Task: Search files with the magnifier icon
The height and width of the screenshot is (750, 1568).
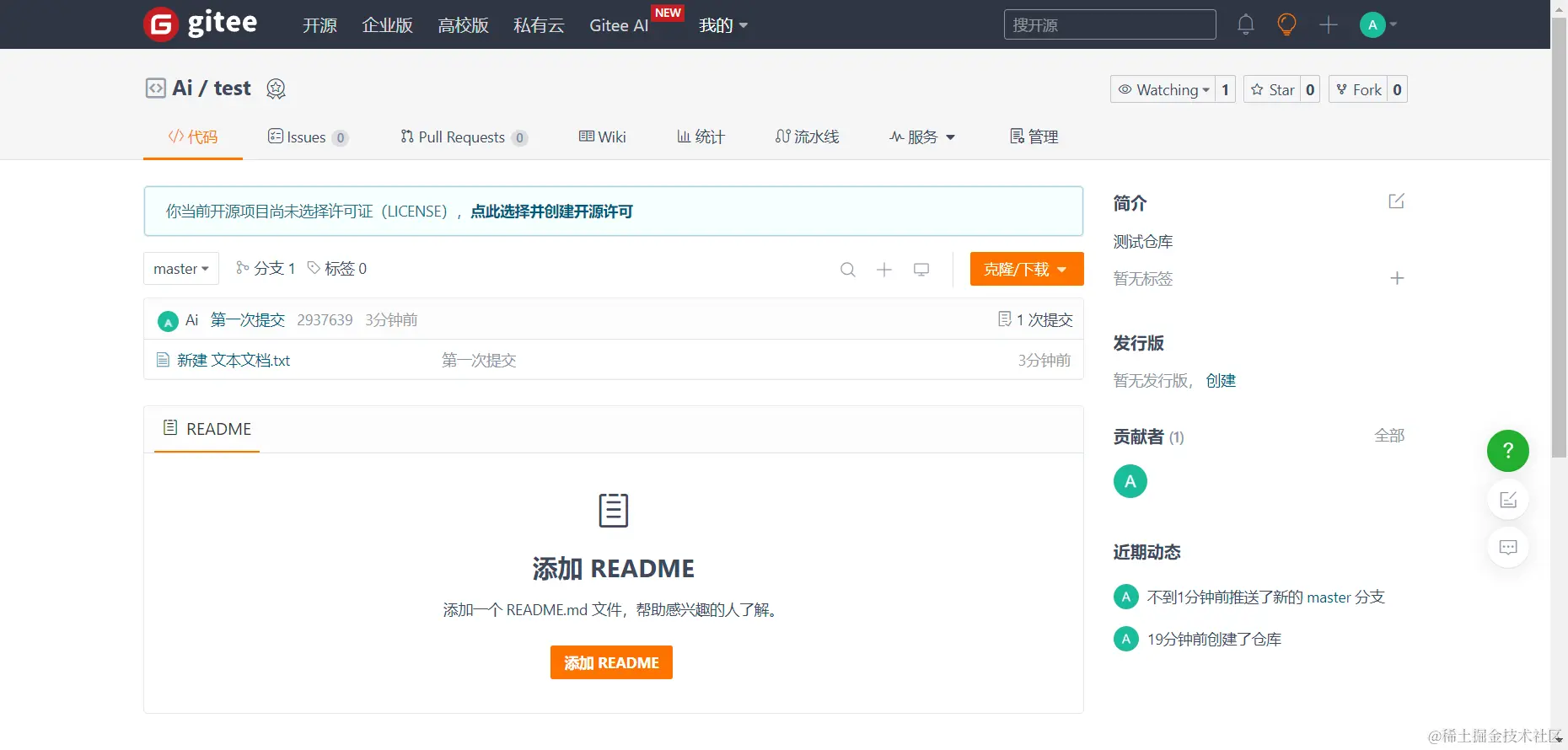Action: tap(848, 269)
